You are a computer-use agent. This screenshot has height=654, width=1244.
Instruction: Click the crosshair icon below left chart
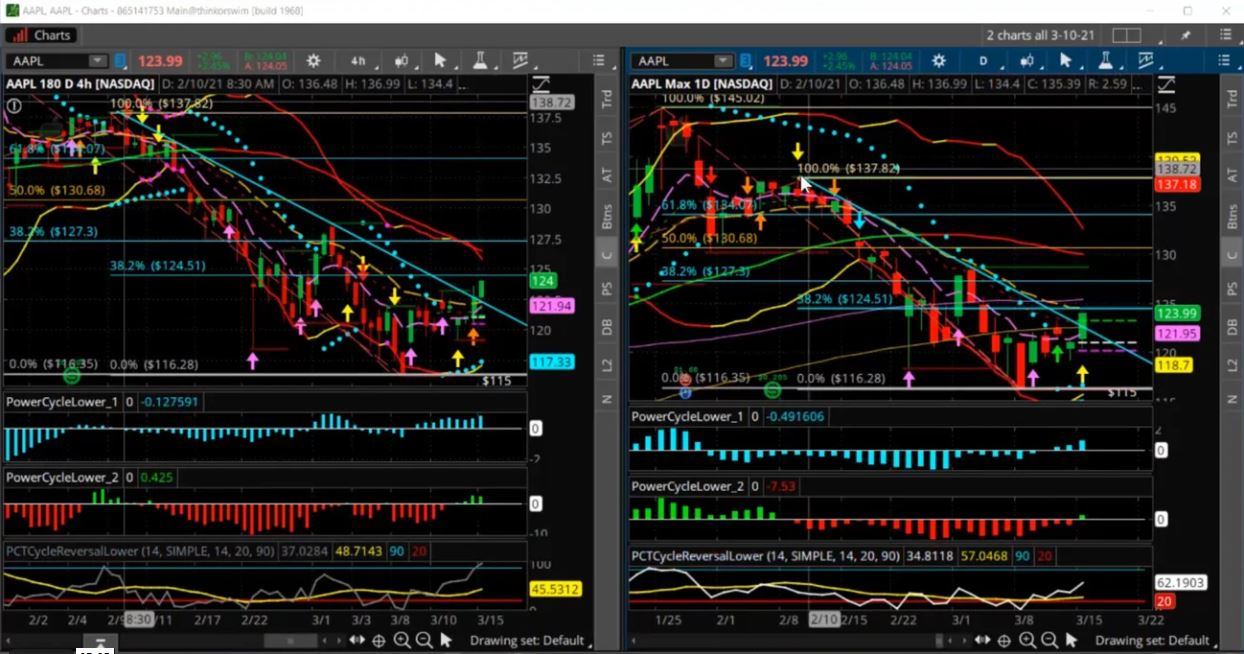[380, 640]
